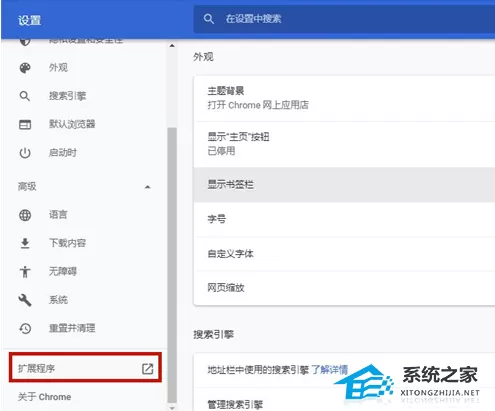
Task: Click the search engine magnifier icon
Action: pos(25,96)
